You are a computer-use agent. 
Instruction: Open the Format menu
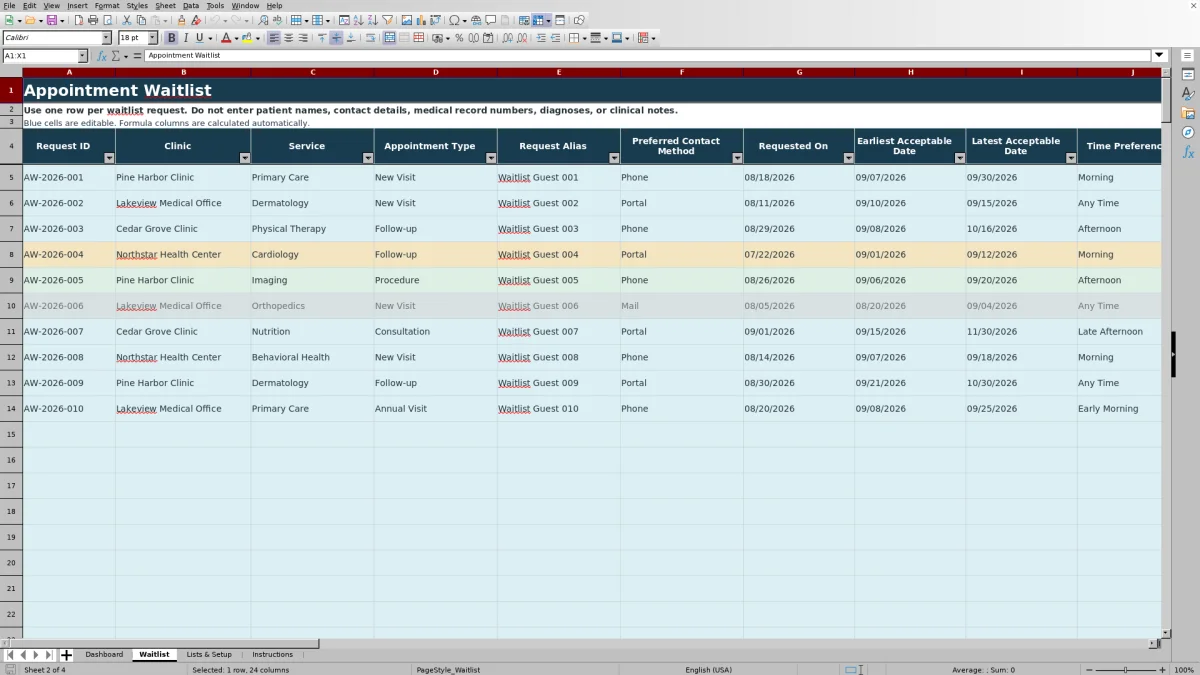click(x=107, y=5)
